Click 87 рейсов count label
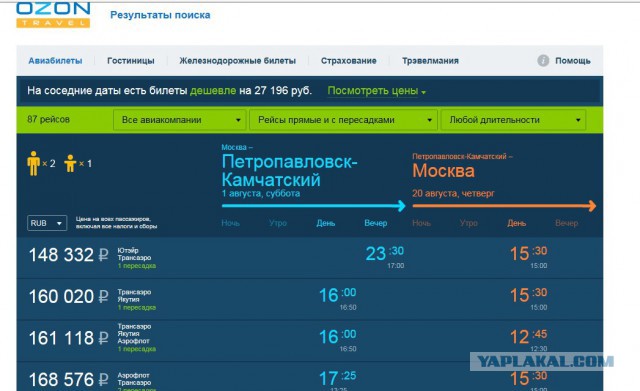 pyautogui.click(x=49, y=120)
